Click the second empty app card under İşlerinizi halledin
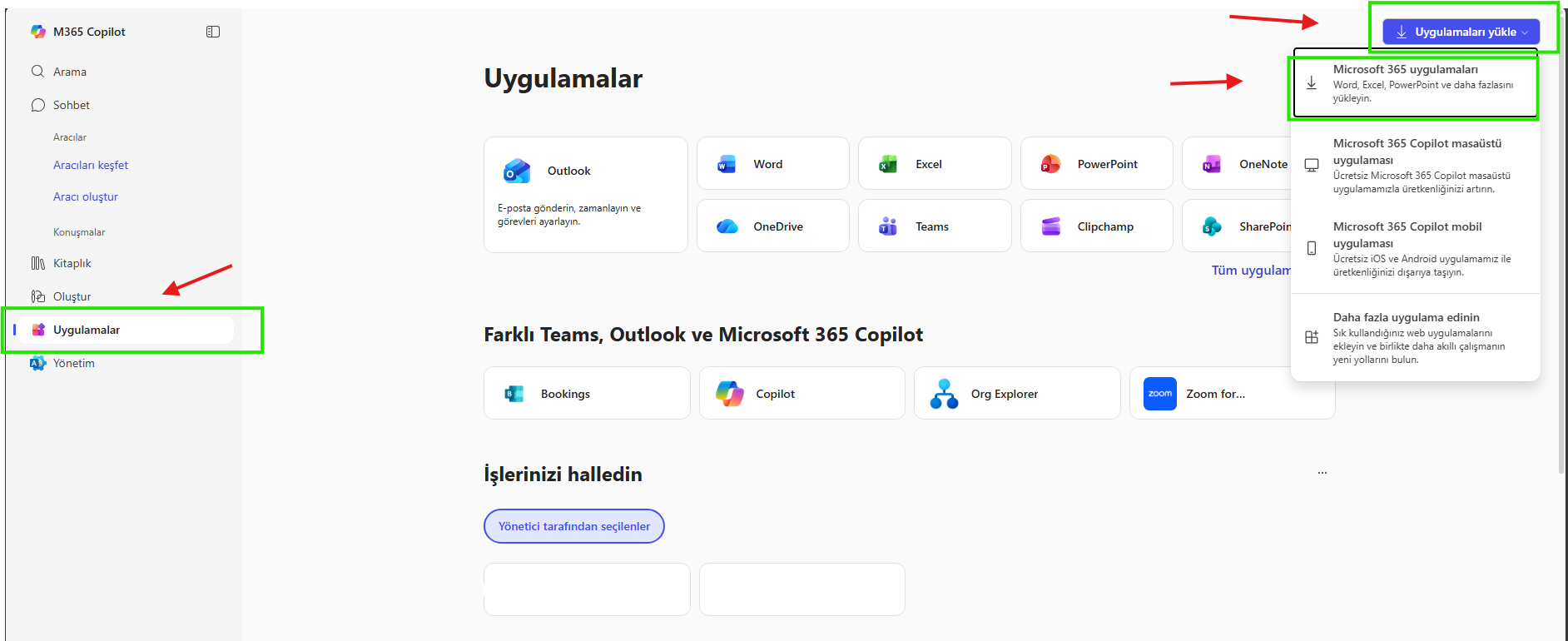Image resolution: width=1568 pixels, height=641 pixels. point(802,589)
